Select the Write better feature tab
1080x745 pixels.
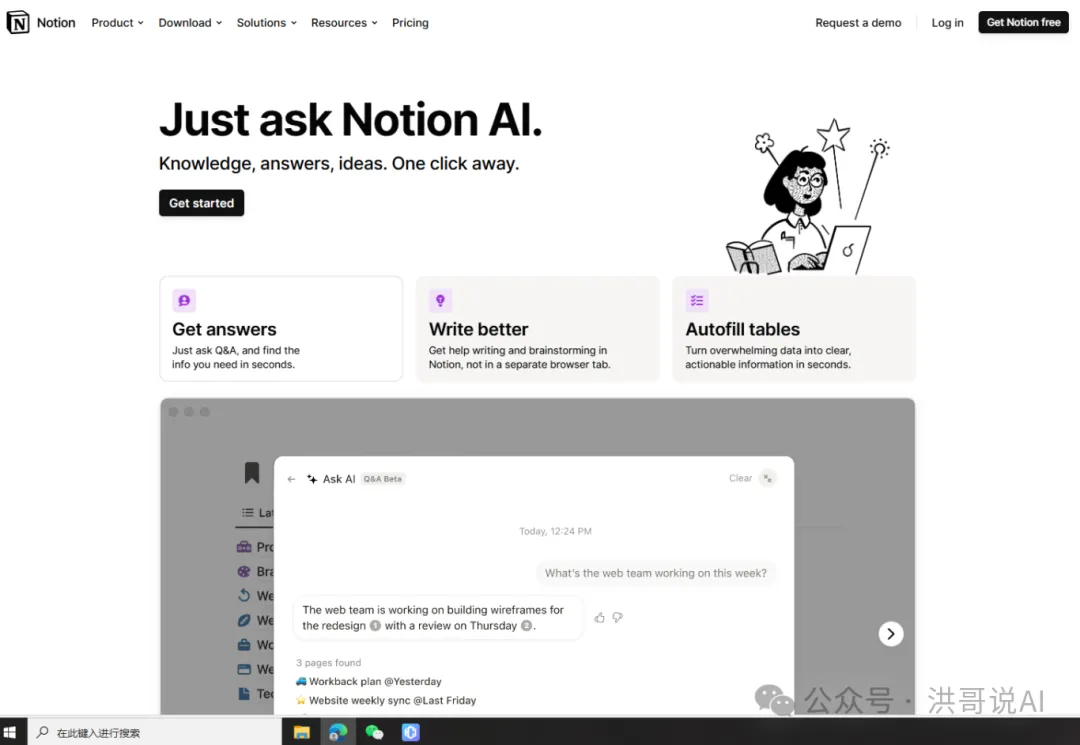point(537,329)
